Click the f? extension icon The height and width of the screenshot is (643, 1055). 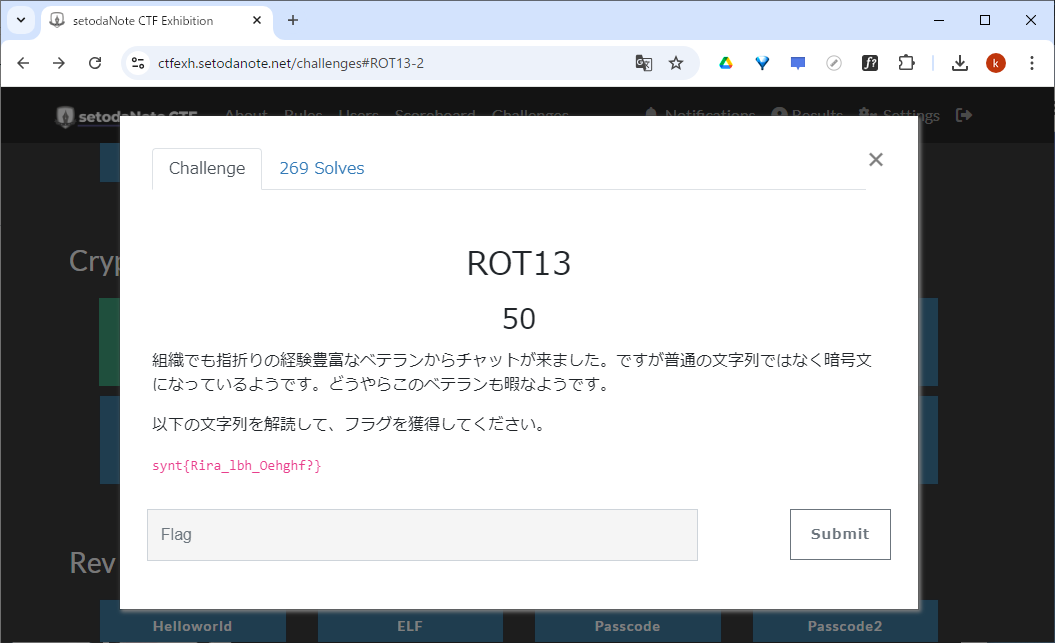870,62
